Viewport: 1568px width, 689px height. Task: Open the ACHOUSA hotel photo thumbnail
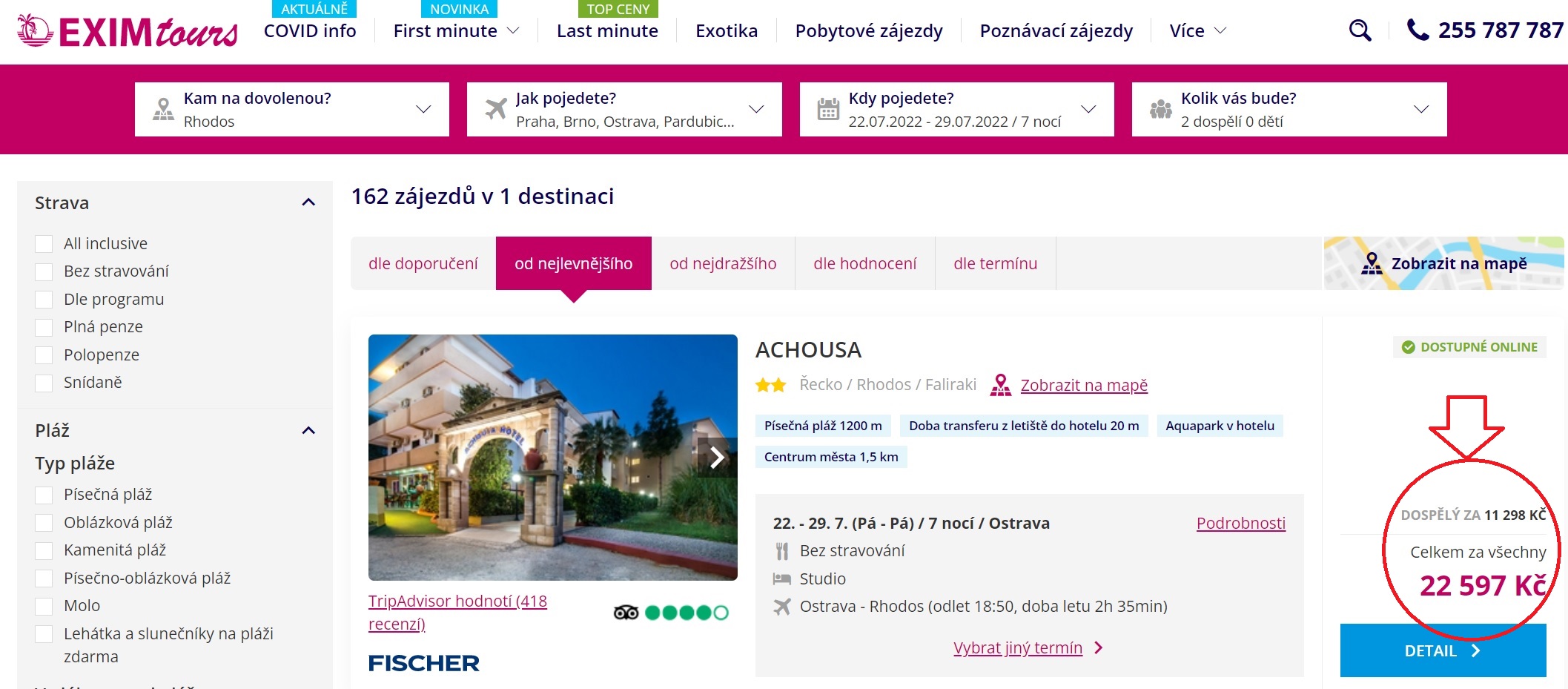click(x=553, y=458)
